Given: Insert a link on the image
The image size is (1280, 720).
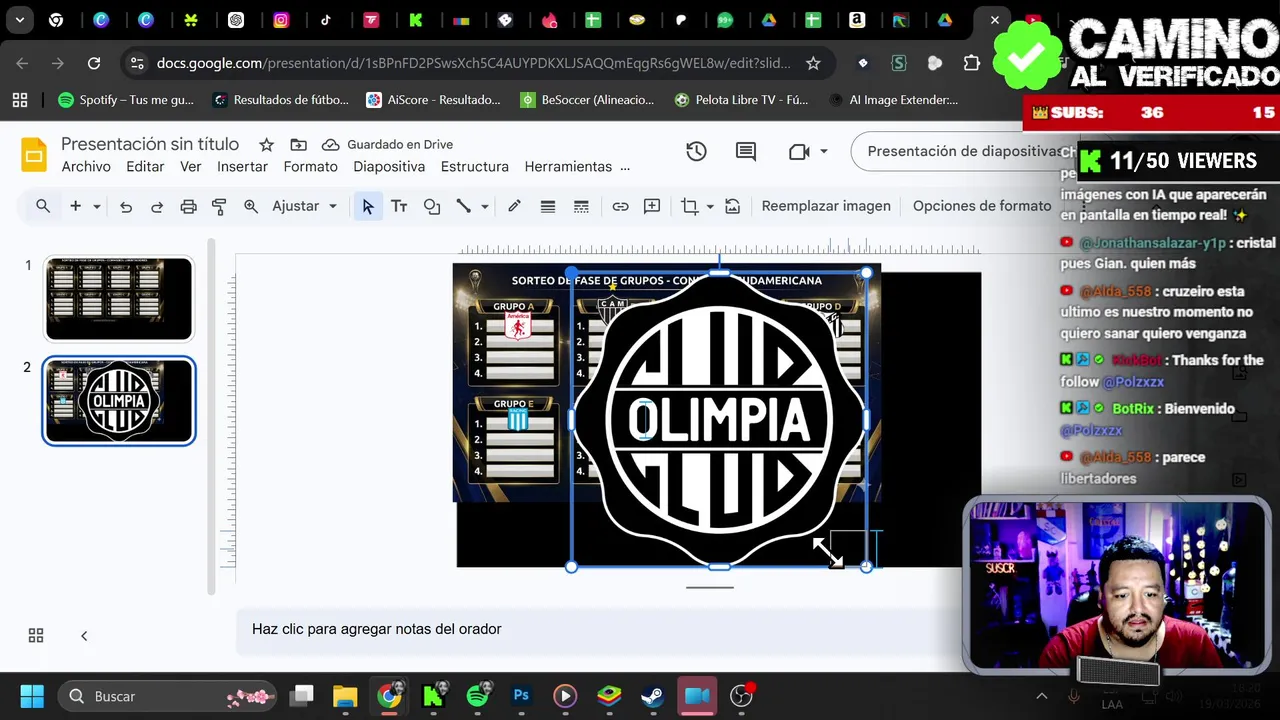Looking at the screenshot, I should point(620,207).
